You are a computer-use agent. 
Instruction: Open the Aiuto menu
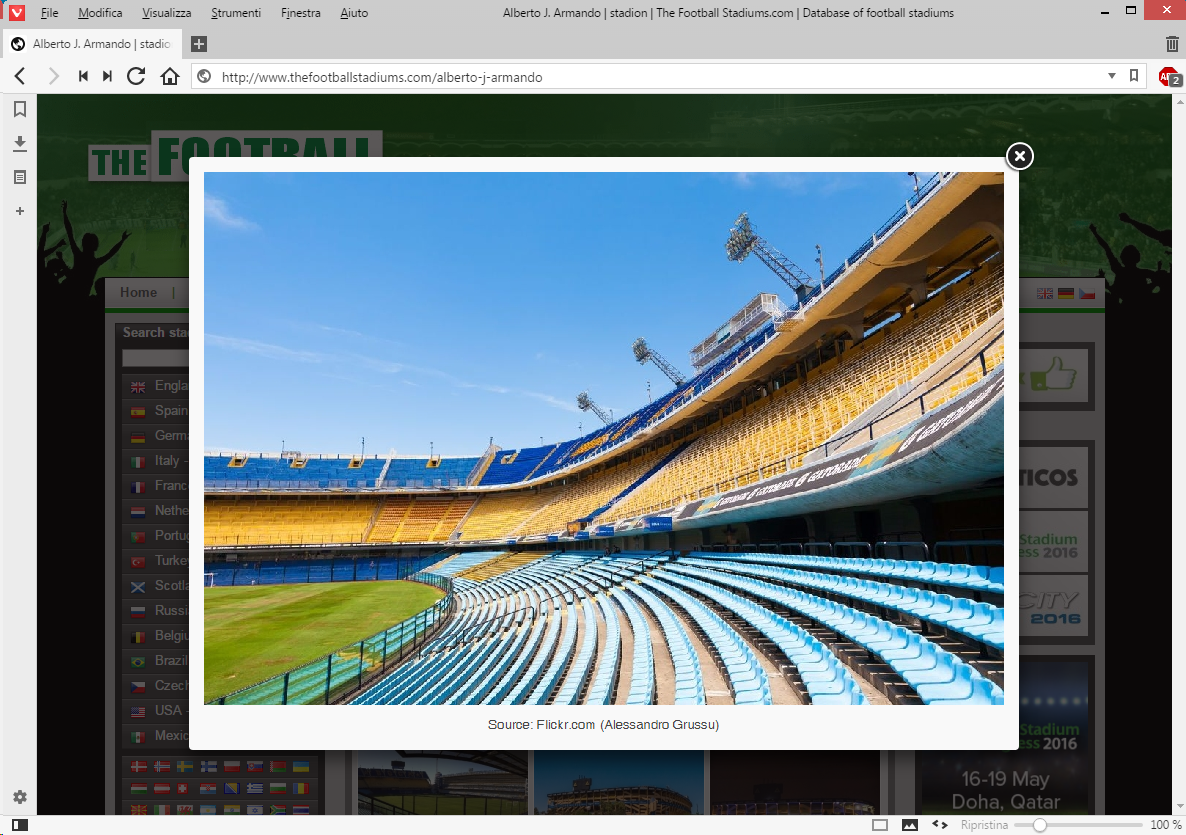coord(354,13)
